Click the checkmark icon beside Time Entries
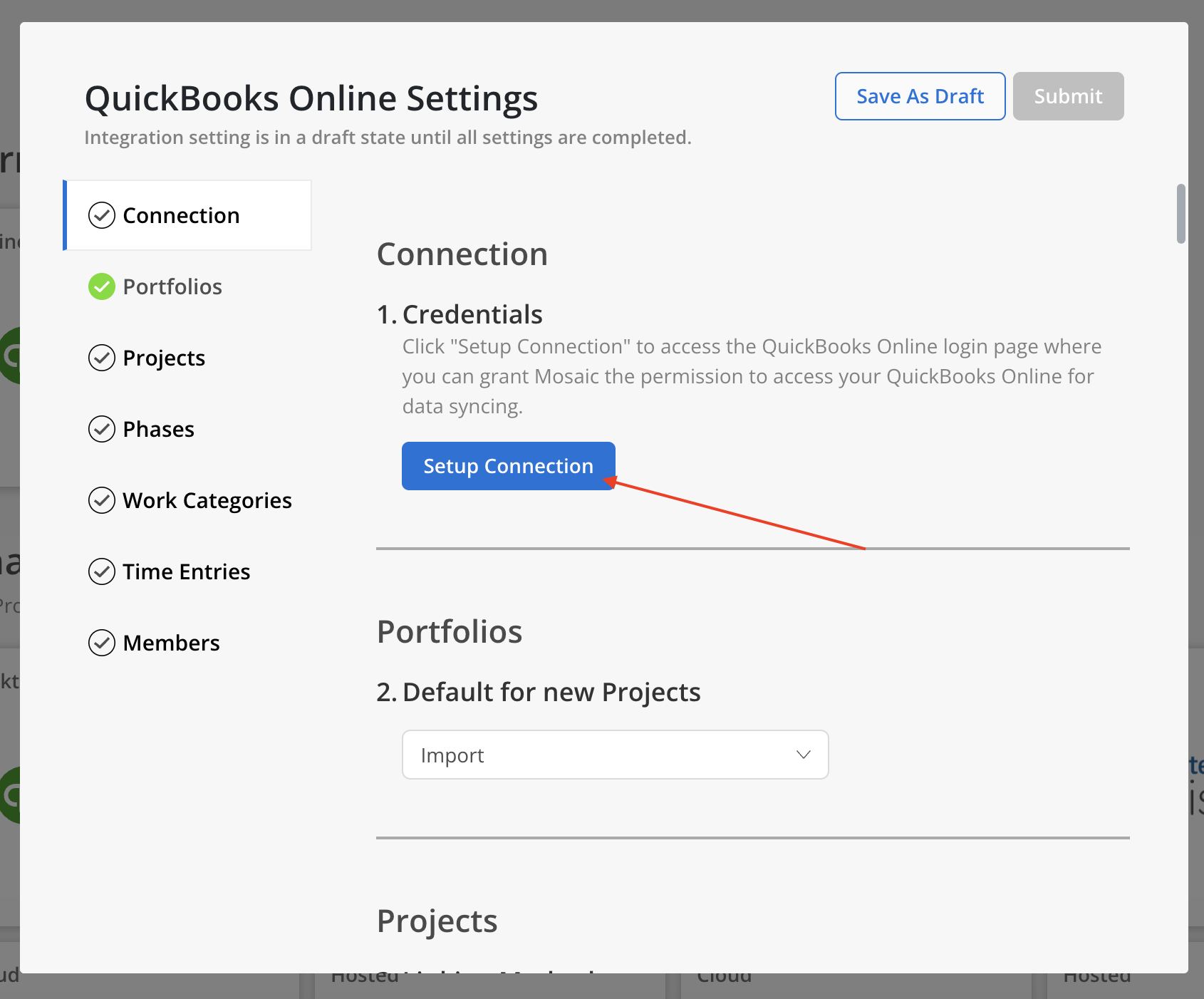Viewport: 1204px width, 999px height. coord(102,571)
